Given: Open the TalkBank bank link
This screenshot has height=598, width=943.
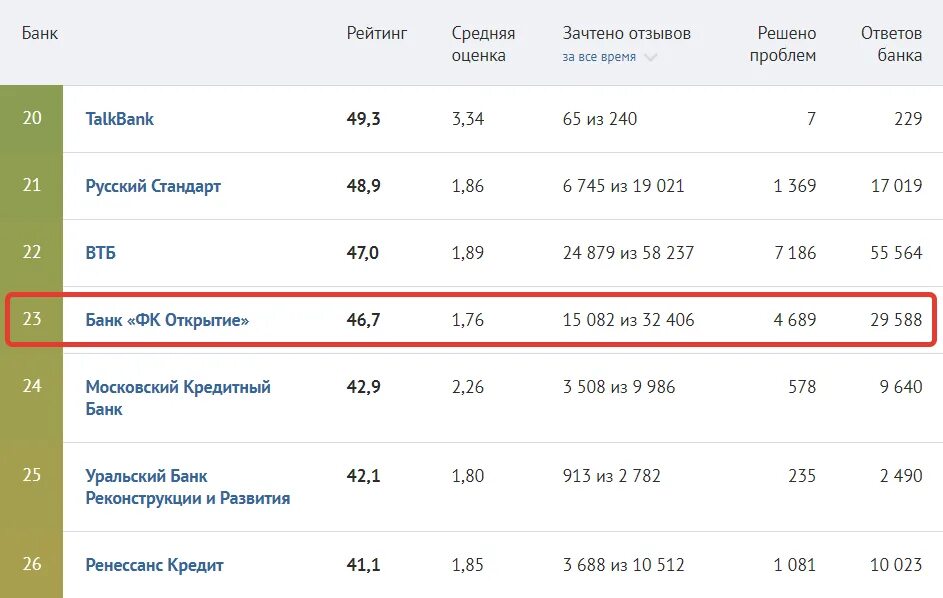Looking at the screenshot, I should click(x=120, y=119).
